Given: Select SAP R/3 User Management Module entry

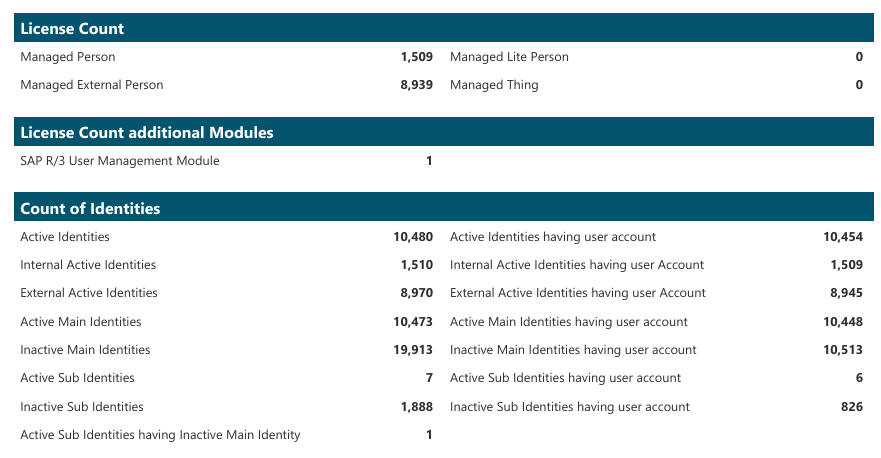Looking at the screenshot, I should (120, 161).
